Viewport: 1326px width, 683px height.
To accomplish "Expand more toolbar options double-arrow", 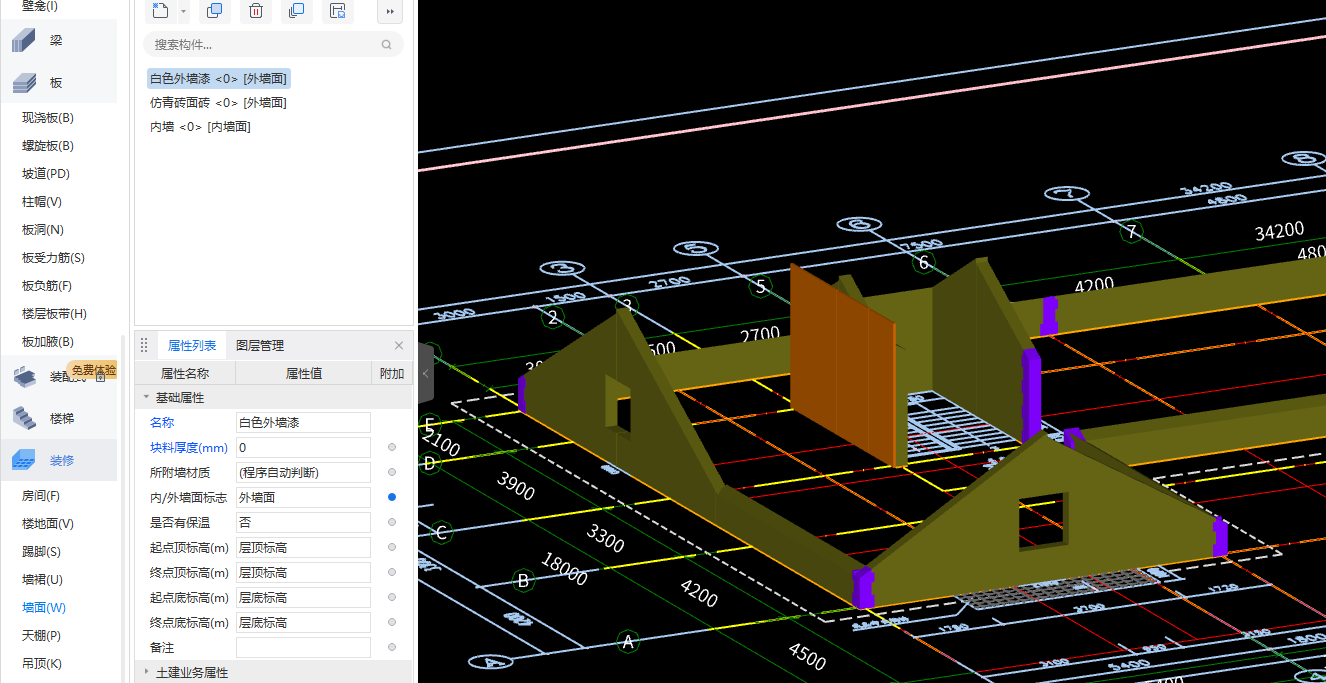I will tap(390, 12).
